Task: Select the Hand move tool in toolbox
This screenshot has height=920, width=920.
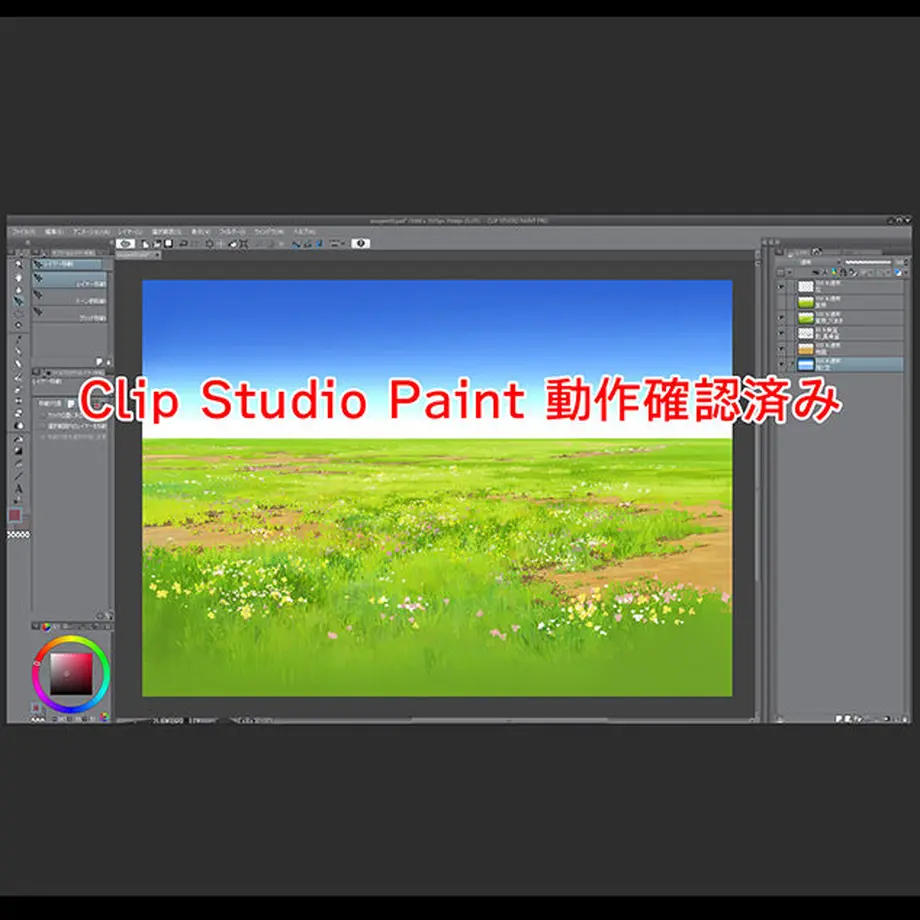Action: 18,278
